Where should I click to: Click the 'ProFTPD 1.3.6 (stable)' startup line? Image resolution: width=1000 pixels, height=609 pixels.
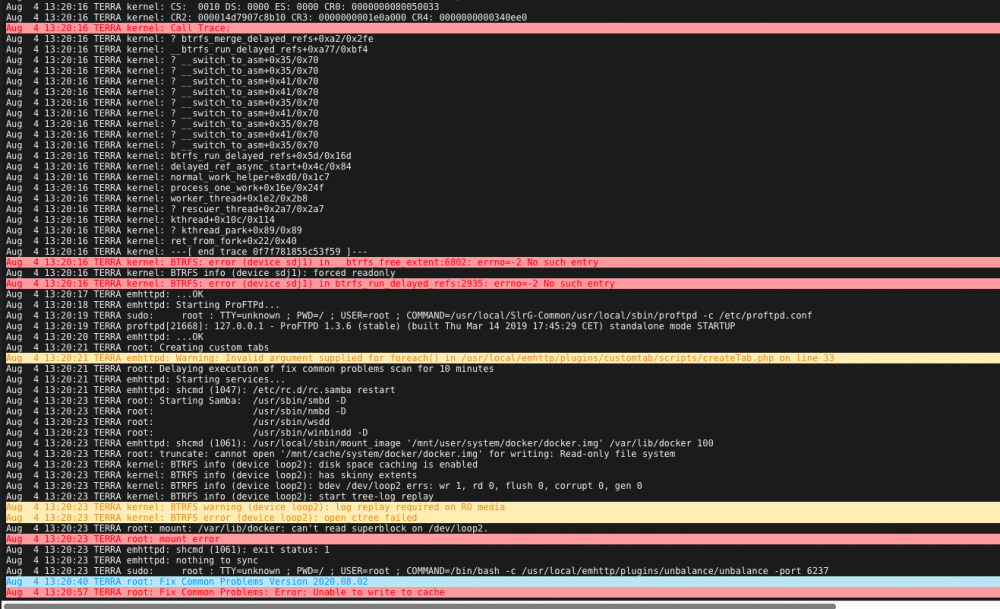pos(371,326)
